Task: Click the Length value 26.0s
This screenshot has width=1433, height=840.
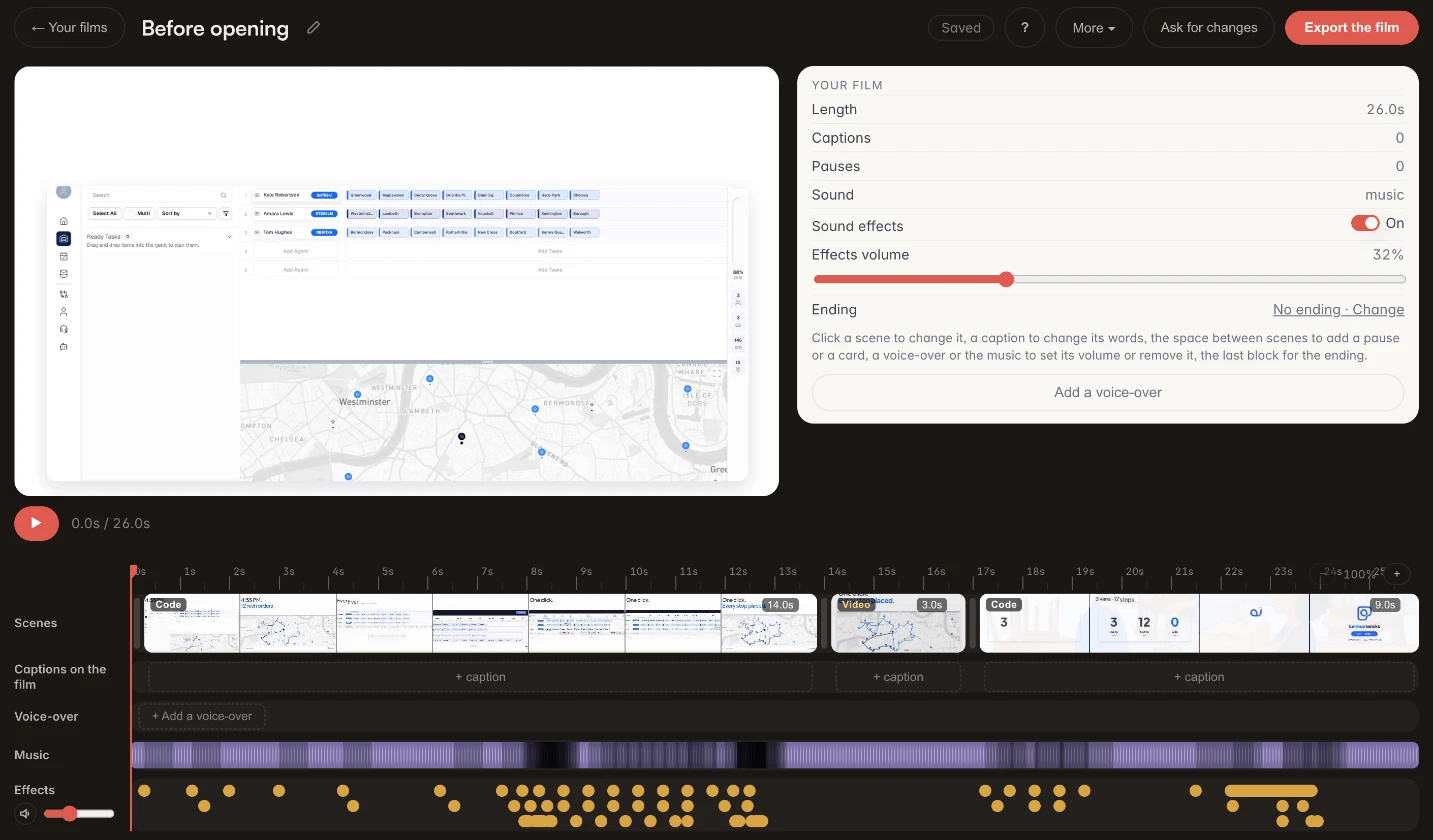Action: [1385, 110]
